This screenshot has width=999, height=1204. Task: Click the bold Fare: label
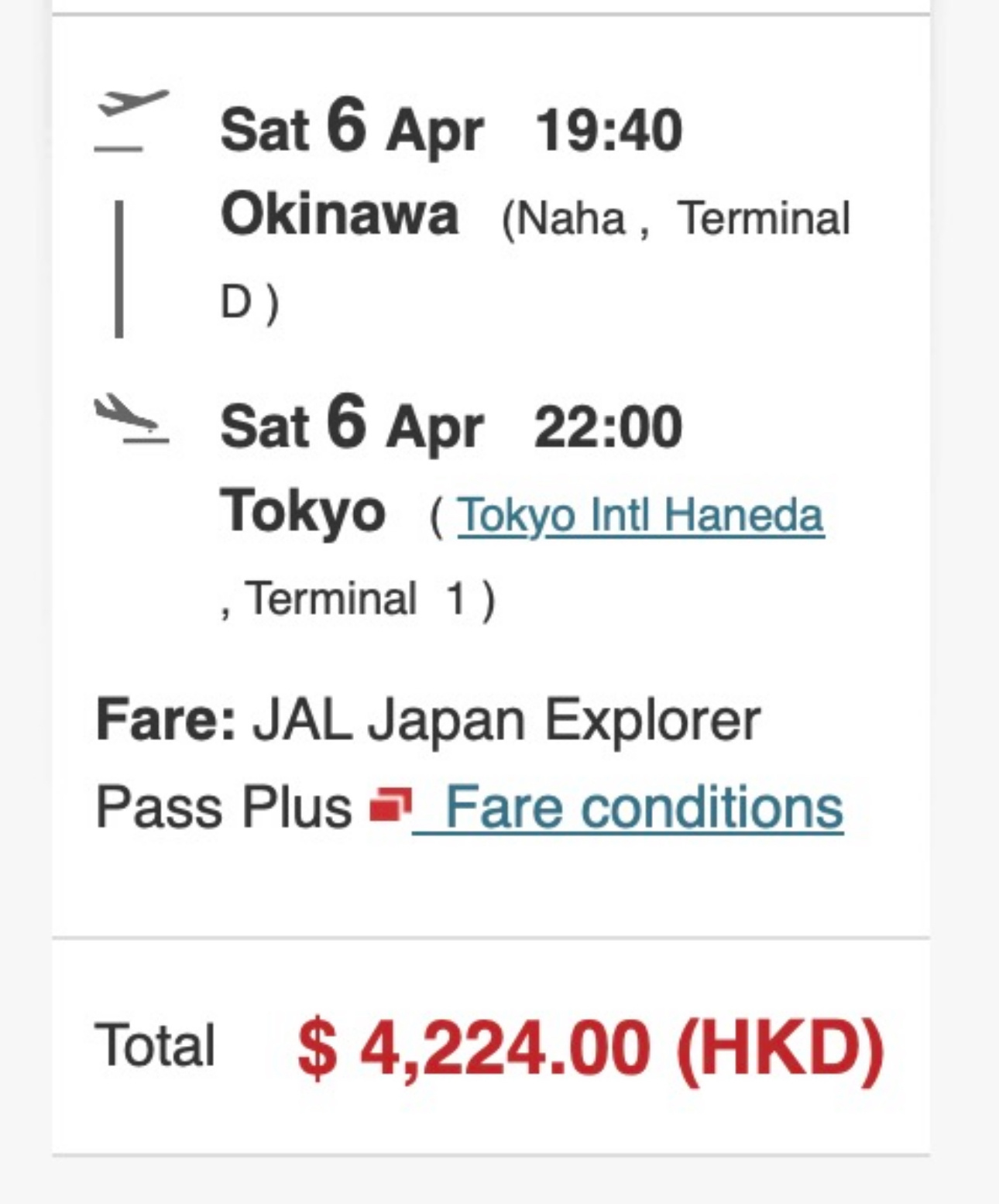[166, 720]
